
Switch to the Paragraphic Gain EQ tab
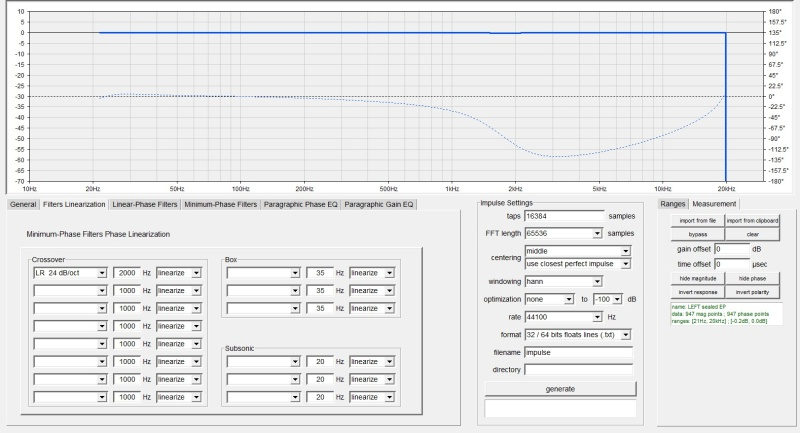(379, 204)
